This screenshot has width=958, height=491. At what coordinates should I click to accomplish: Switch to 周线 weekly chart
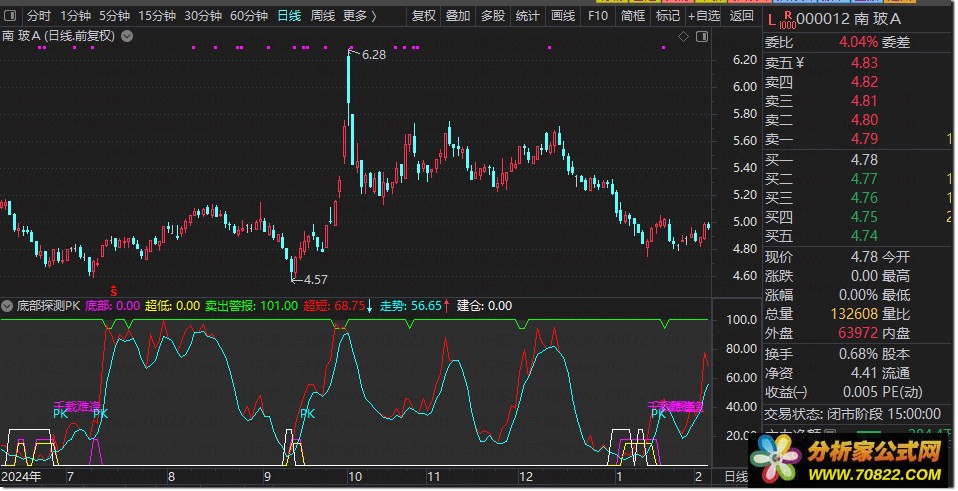[323, 16]
